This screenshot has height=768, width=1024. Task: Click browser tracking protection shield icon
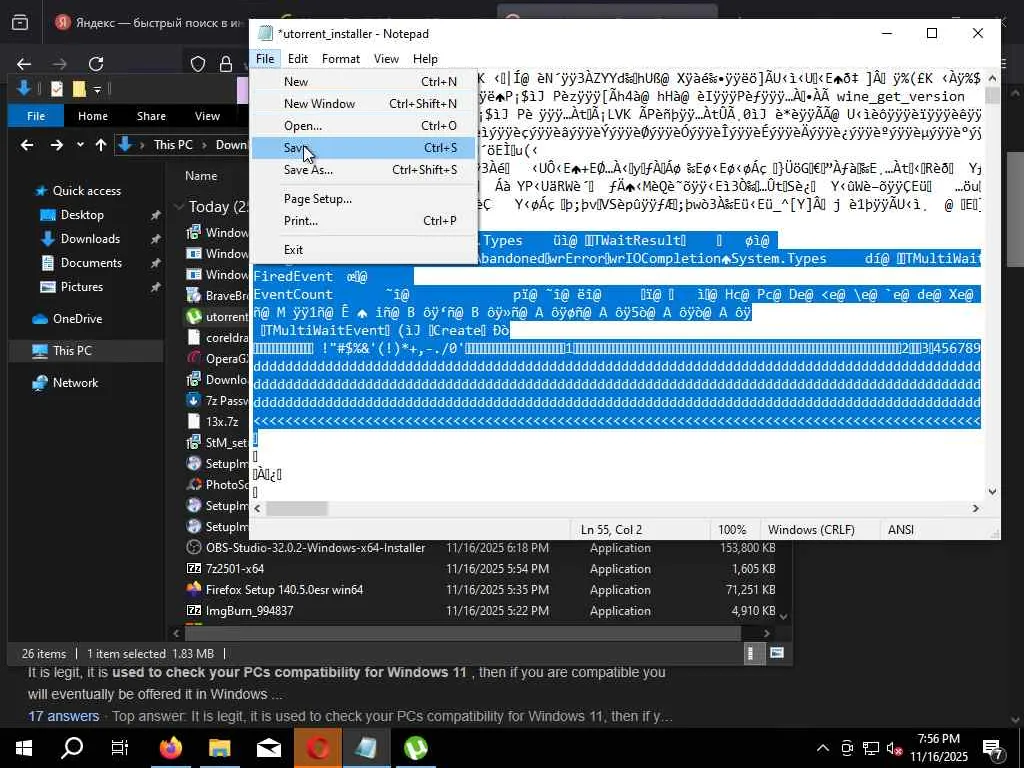198,63
